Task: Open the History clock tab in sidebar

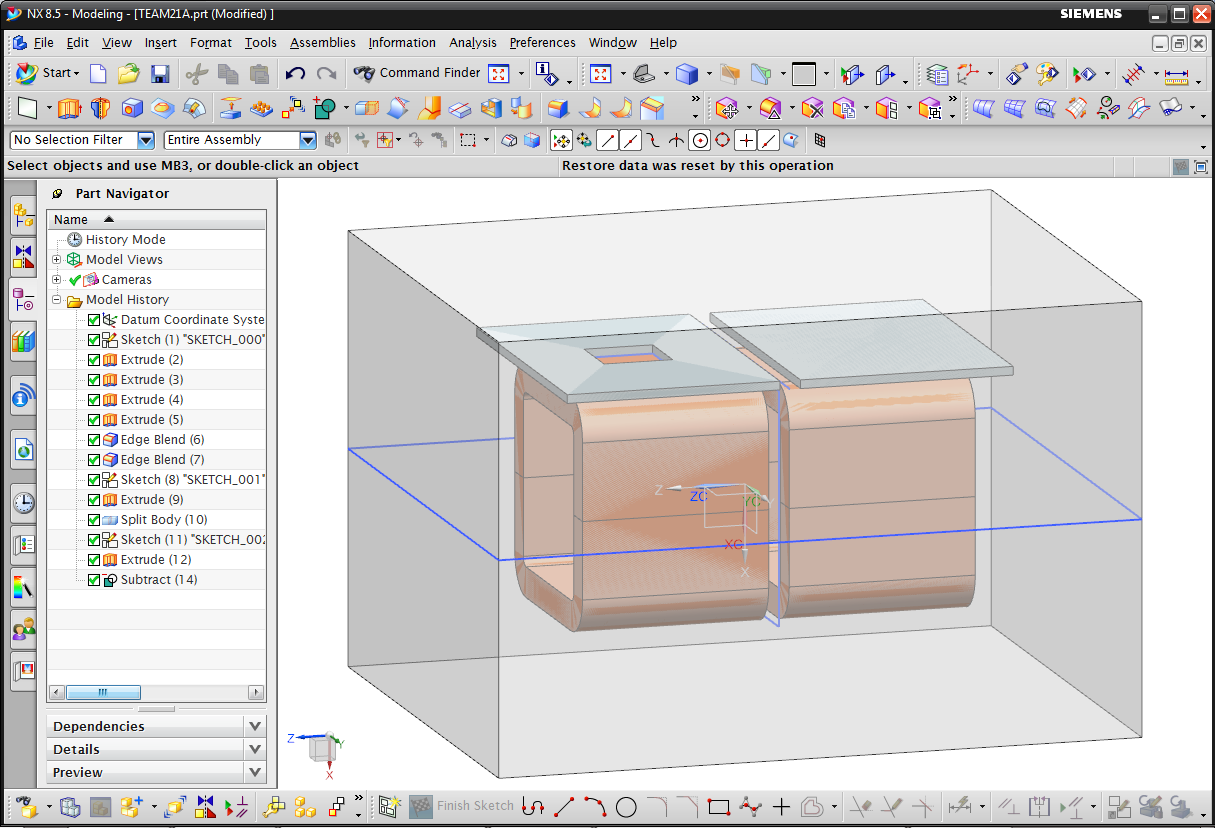Action: (x=22, y=502)
